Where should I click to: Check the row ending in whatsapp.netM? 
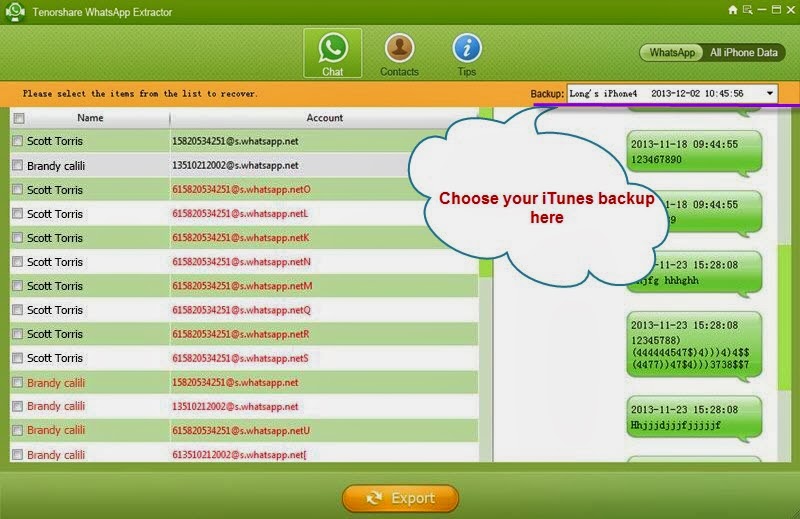(x=18, y=286)
